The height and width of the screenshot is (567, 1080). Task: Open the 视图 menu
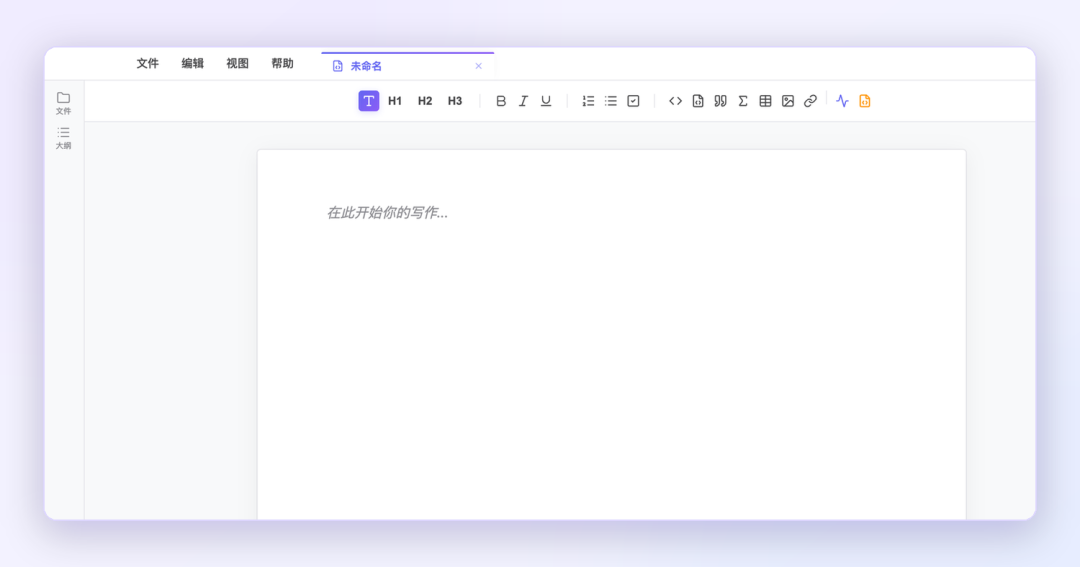click(238, 63)
